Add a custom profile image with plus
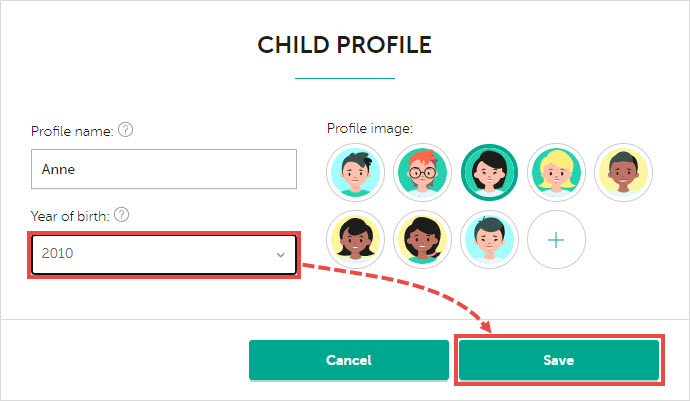The height and width of the screenshot is (401, 690). tap(556, 239)
